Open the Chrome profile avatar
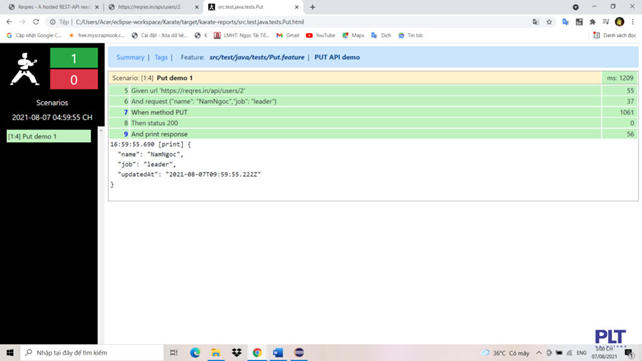The height and width of the screenshot is (361, 642). pyautogui.click(x=619, y=22)
